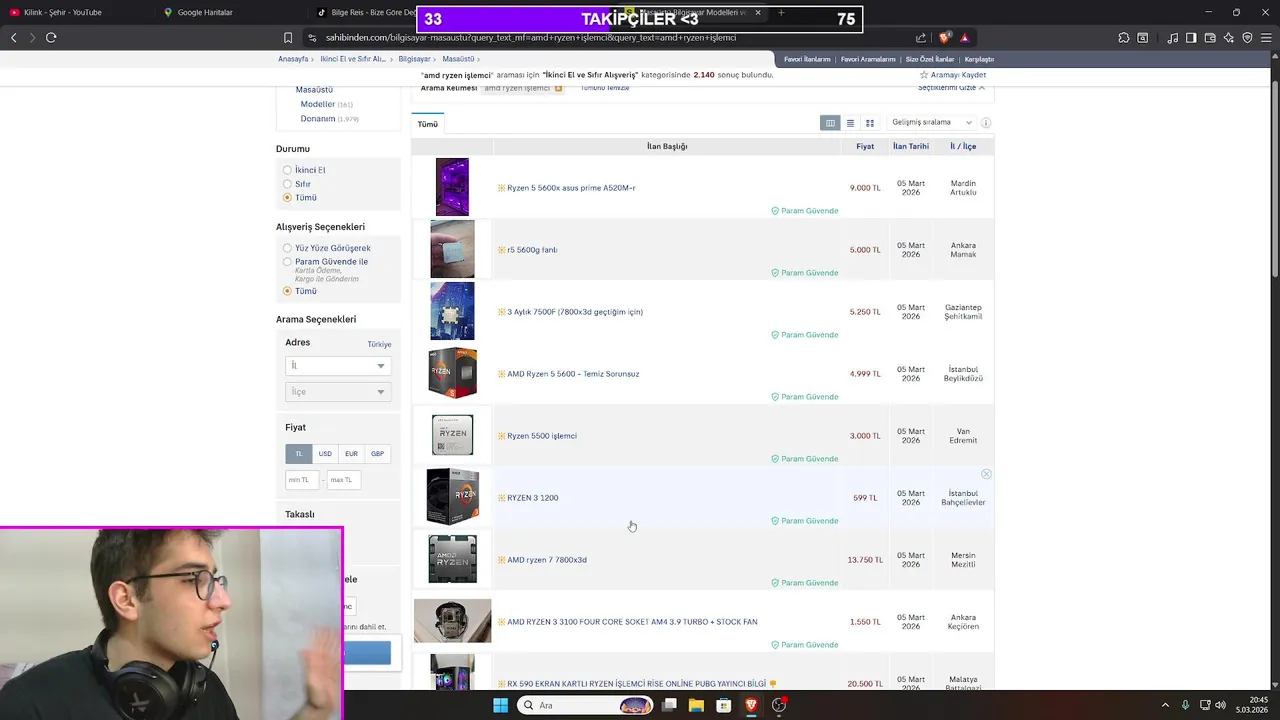Open Brave Shields lion icon
Screen dimensions: 1280x720
click(945, 38)
